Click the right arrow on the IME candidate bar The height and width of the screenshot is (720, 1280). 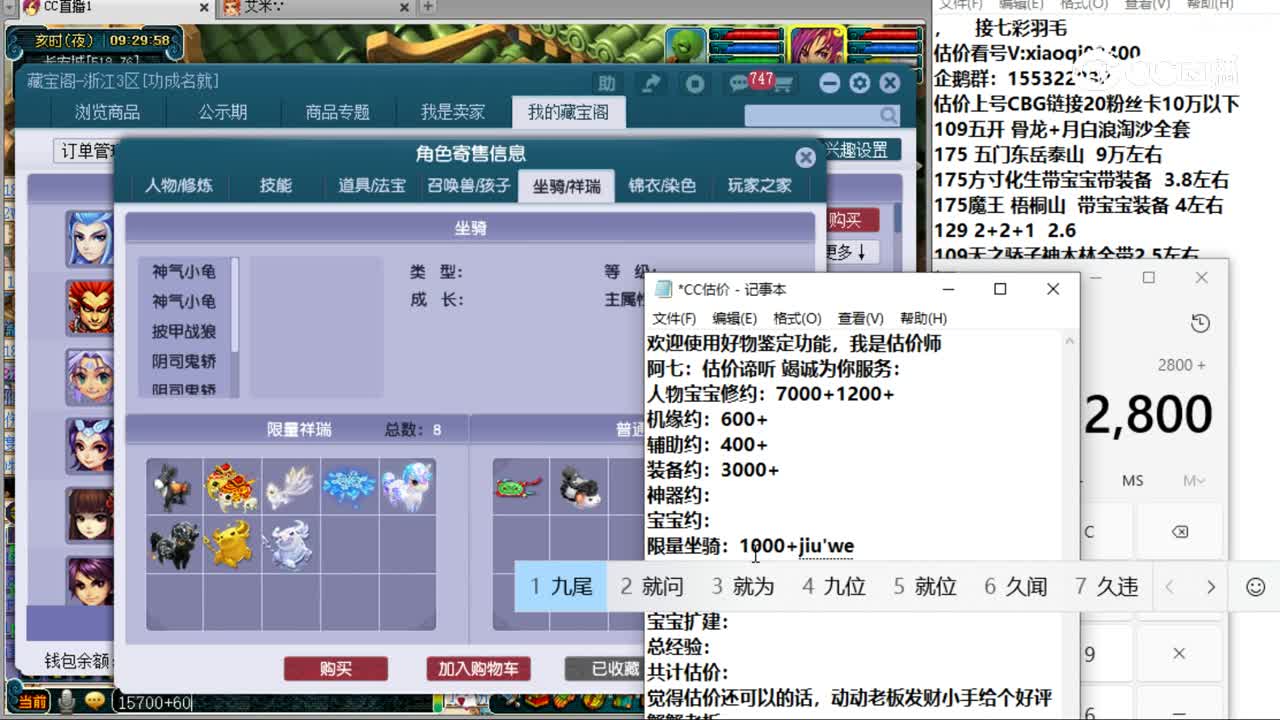tap(1211, 587)
